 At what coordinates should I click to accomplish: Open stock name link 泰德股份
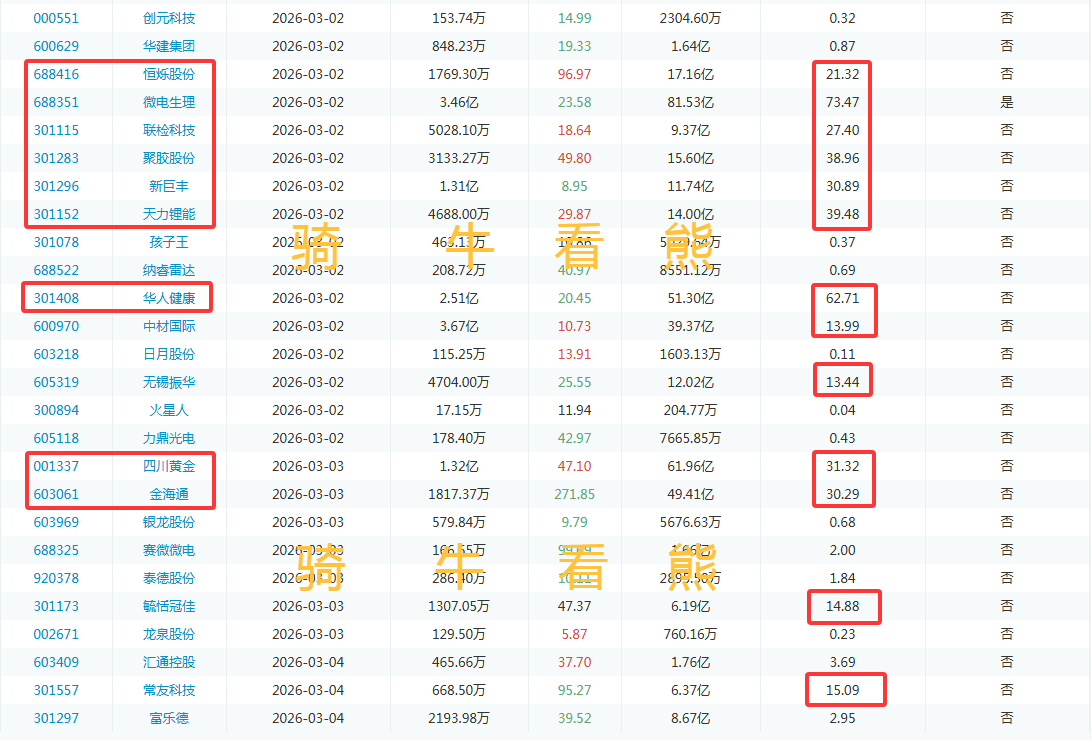tap(169, 578)
